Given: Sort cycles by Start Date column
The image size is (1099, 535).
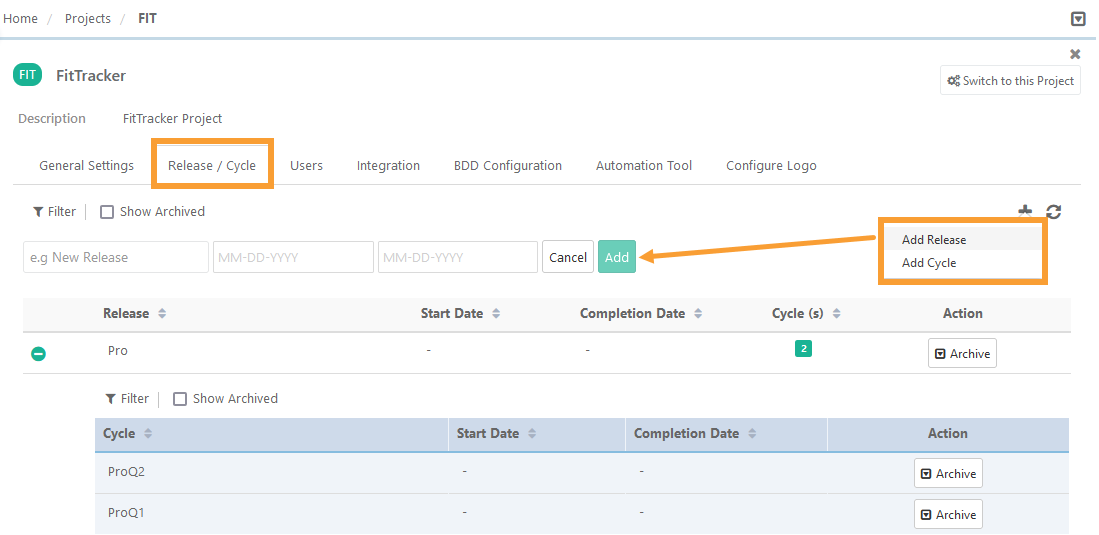Looking at the screenshot, I should (532, 434).
